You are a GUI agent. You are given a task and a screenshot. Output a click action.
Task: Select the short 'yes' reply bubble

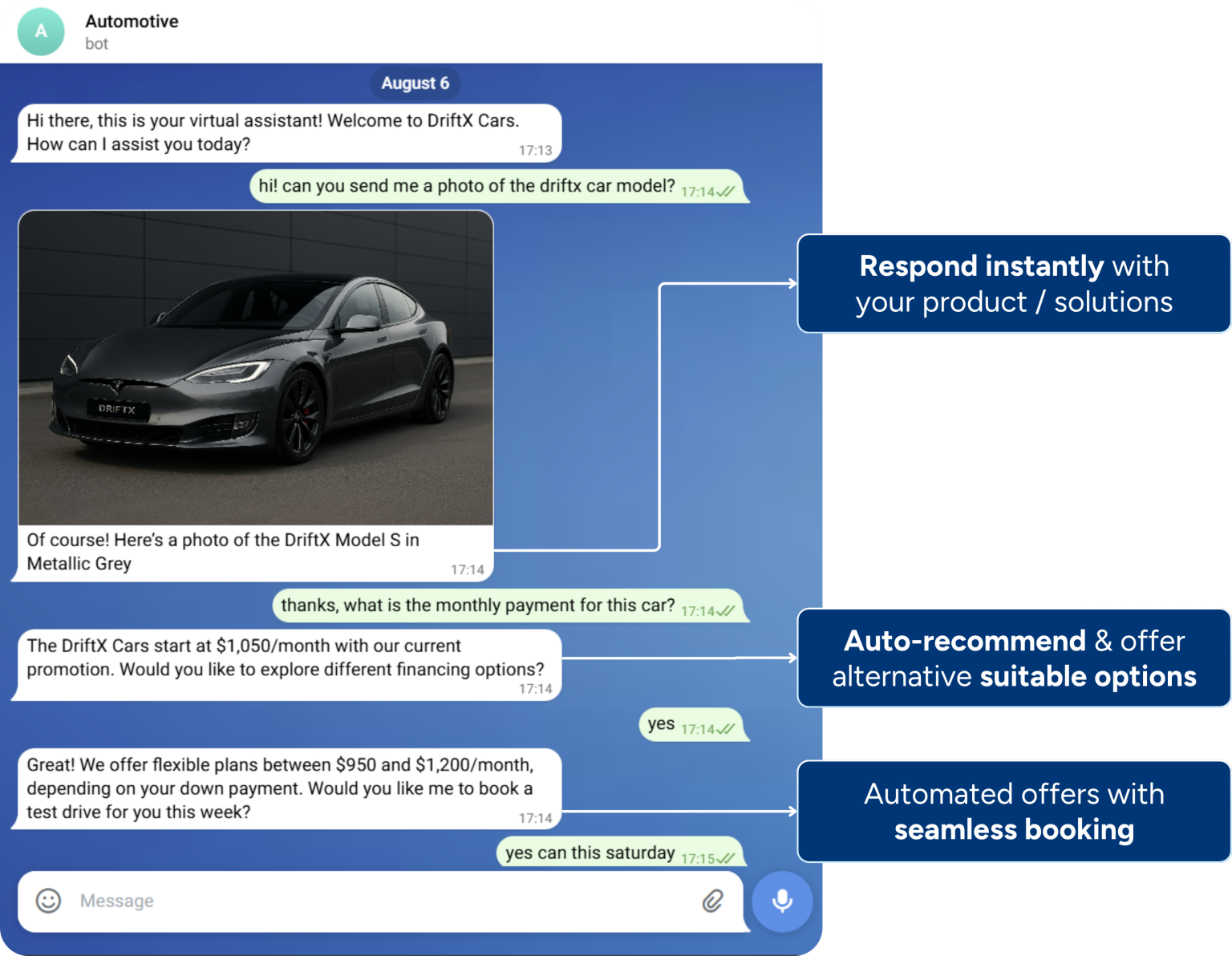[x=662, y=724]
